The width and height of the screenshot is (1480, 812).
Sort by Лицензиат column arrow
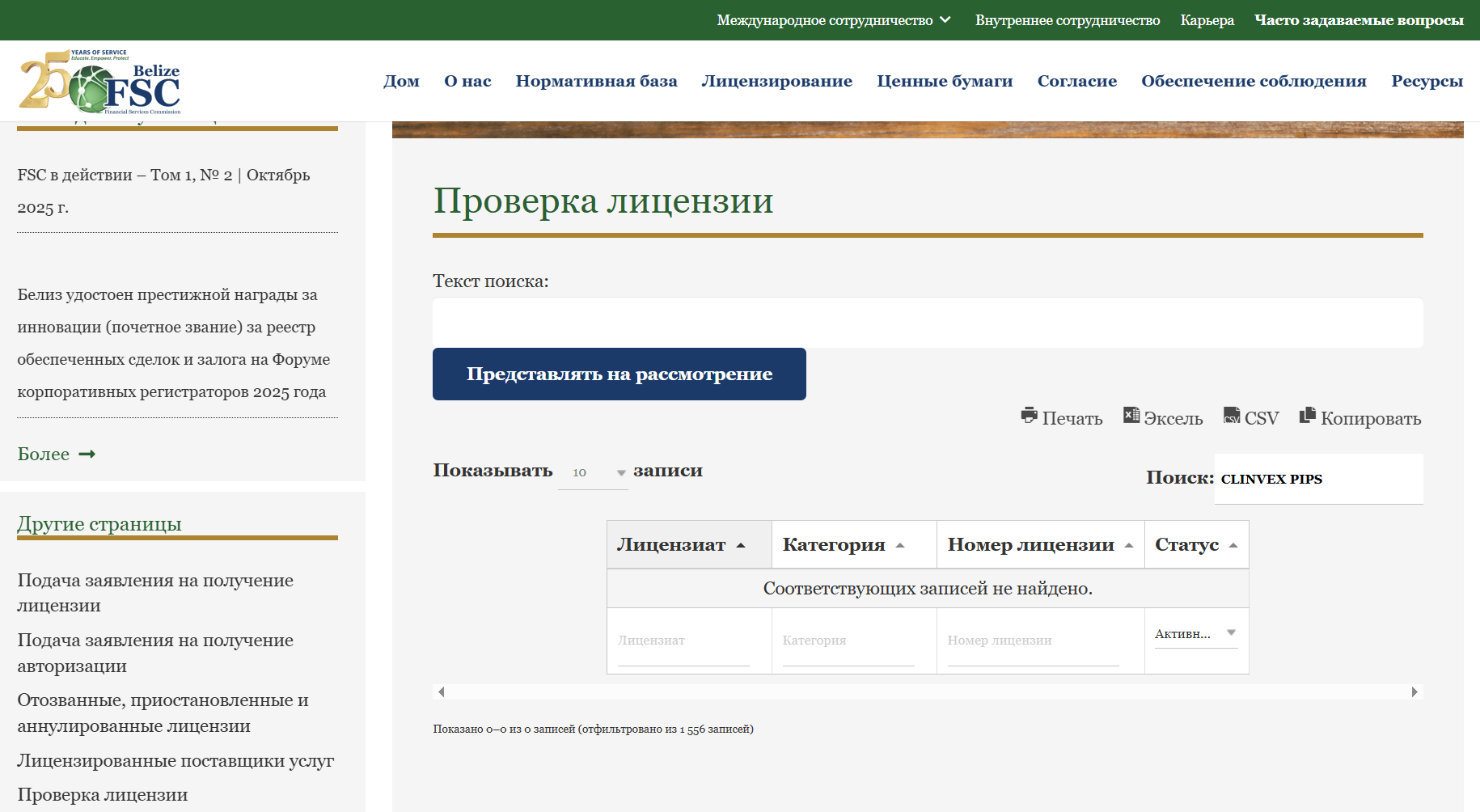click(x=741, y=546)
